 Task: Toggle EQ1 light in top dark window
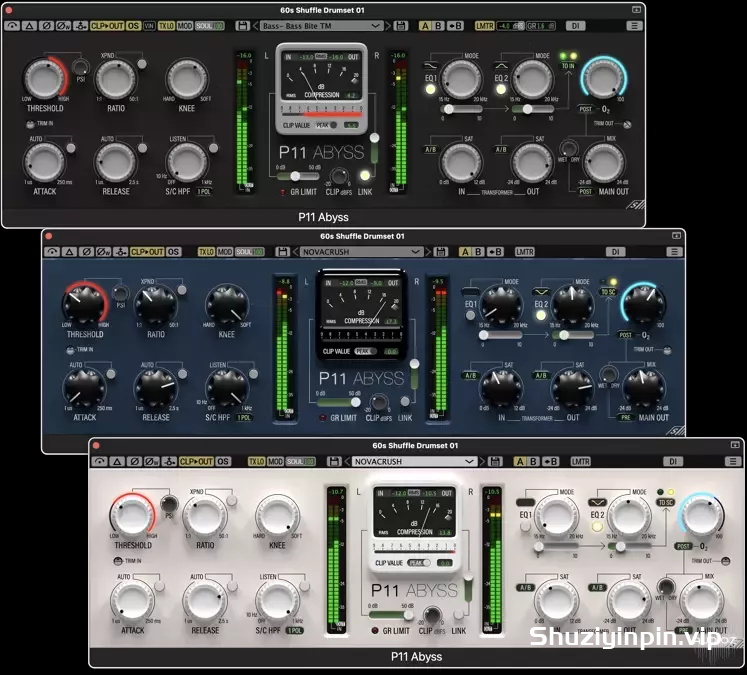tap(430, 89)
